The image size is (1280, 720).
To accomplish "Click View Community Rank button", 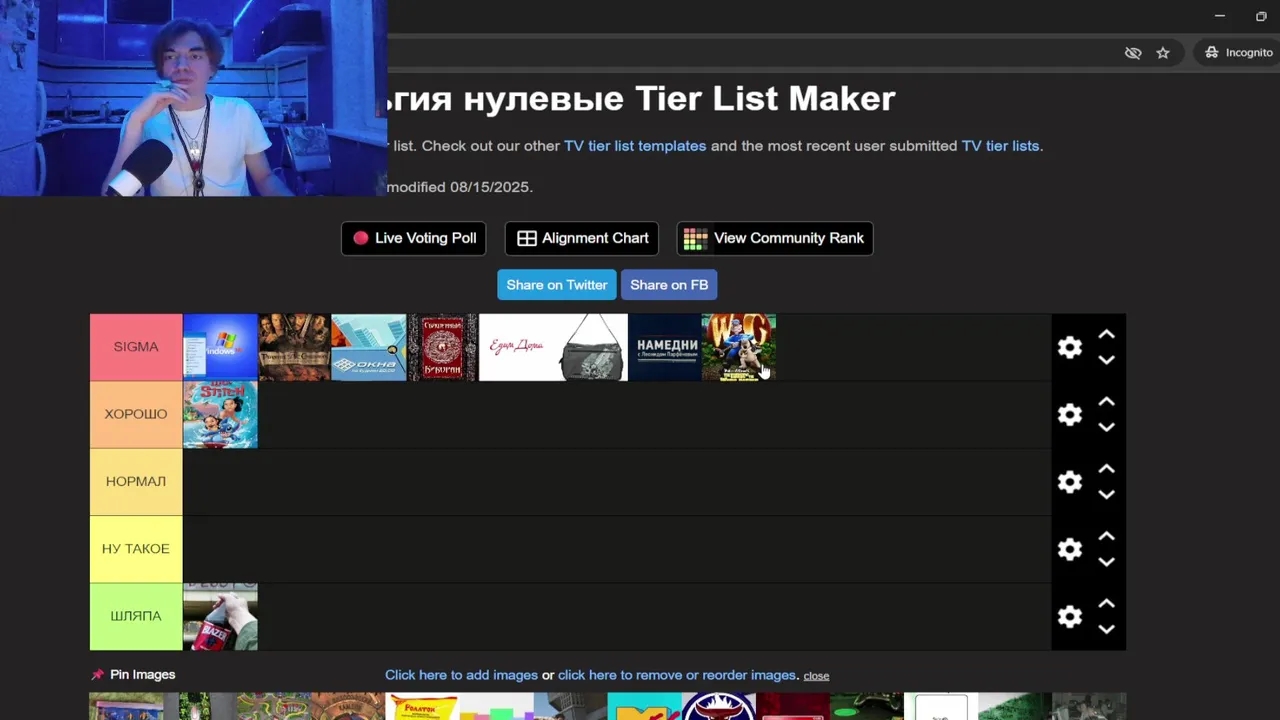I will point(775,238).
